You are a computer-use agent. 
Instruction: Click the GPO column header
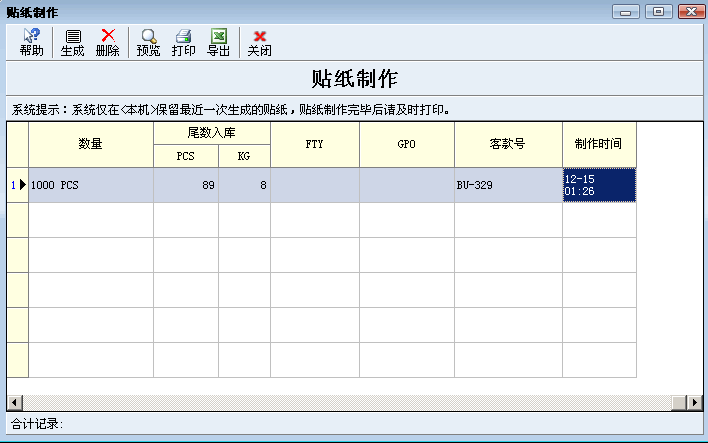tap(407, 145)
